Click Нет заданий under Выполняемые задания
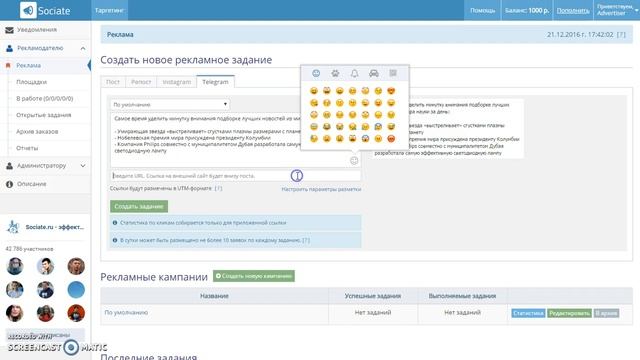The image size is (640, 360). [462, 313]
